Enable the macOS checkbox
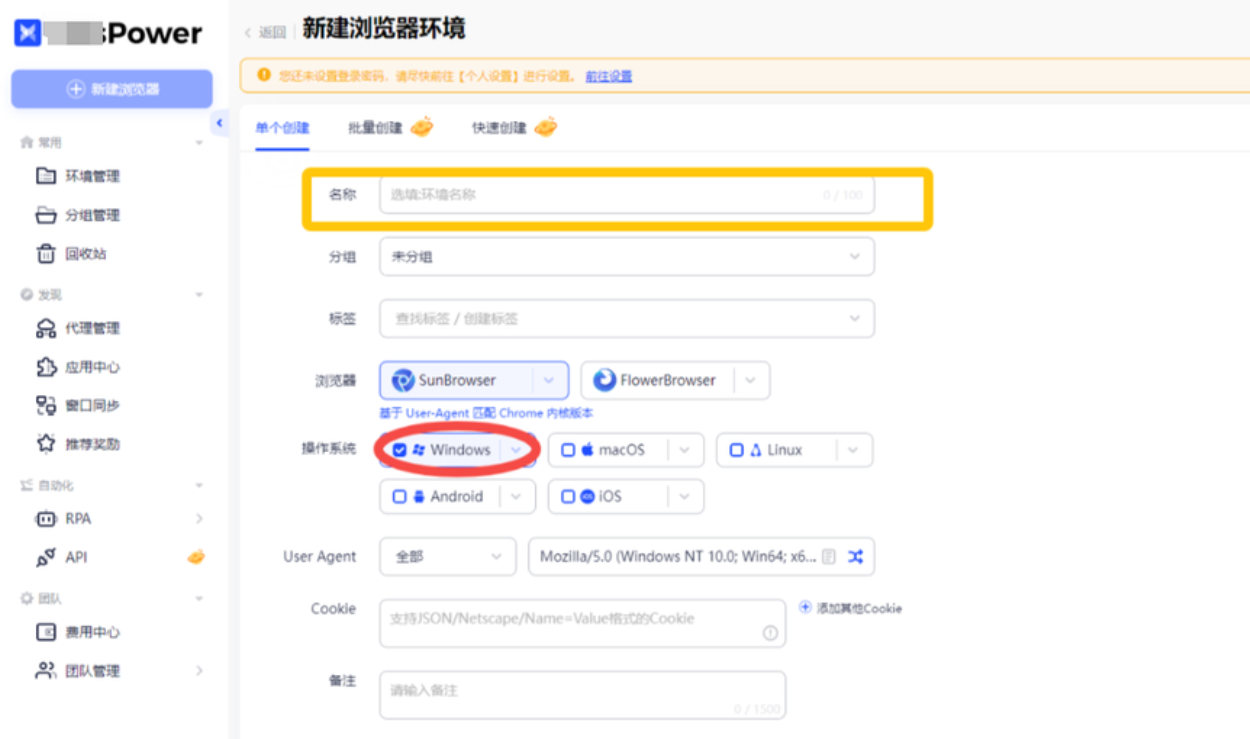The height and width of the screenshot is (739, 1250). click(568, 450)
